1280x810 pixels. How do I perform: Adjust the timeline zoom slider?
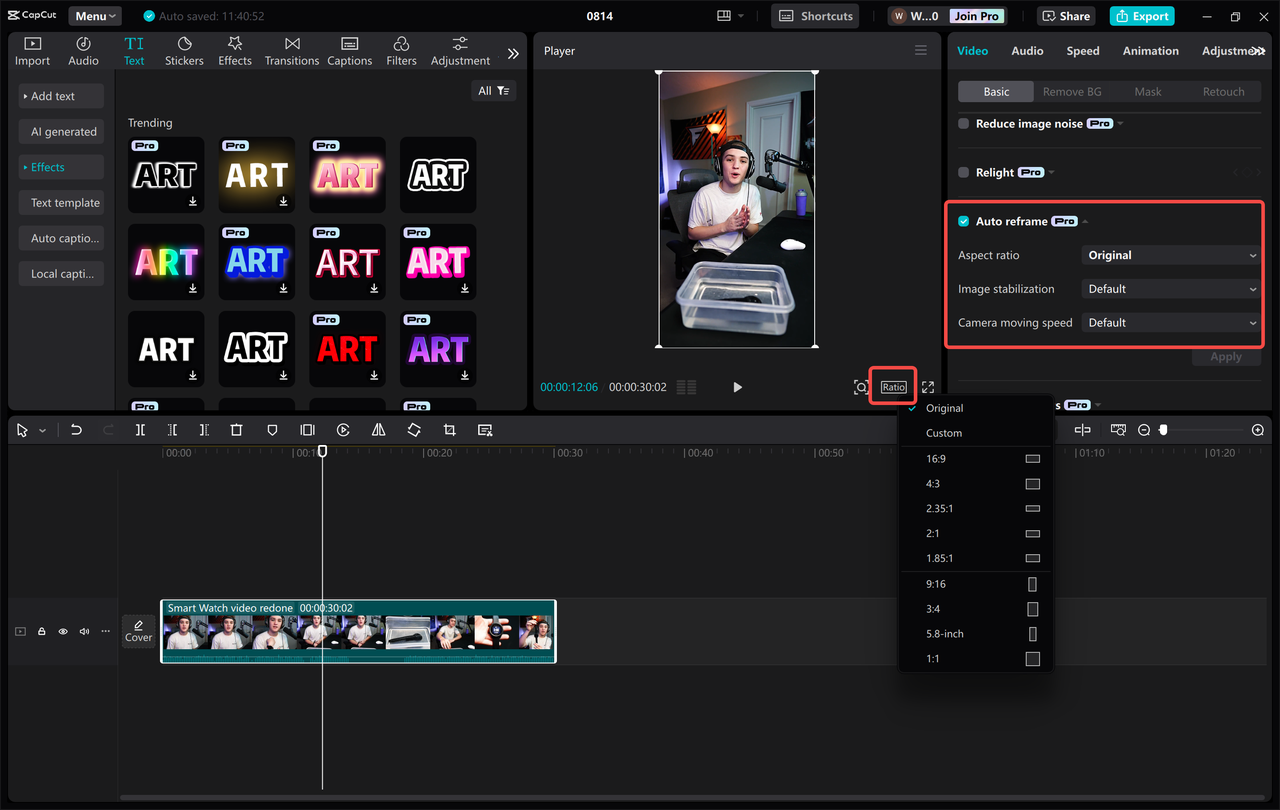pos(1163,429)
